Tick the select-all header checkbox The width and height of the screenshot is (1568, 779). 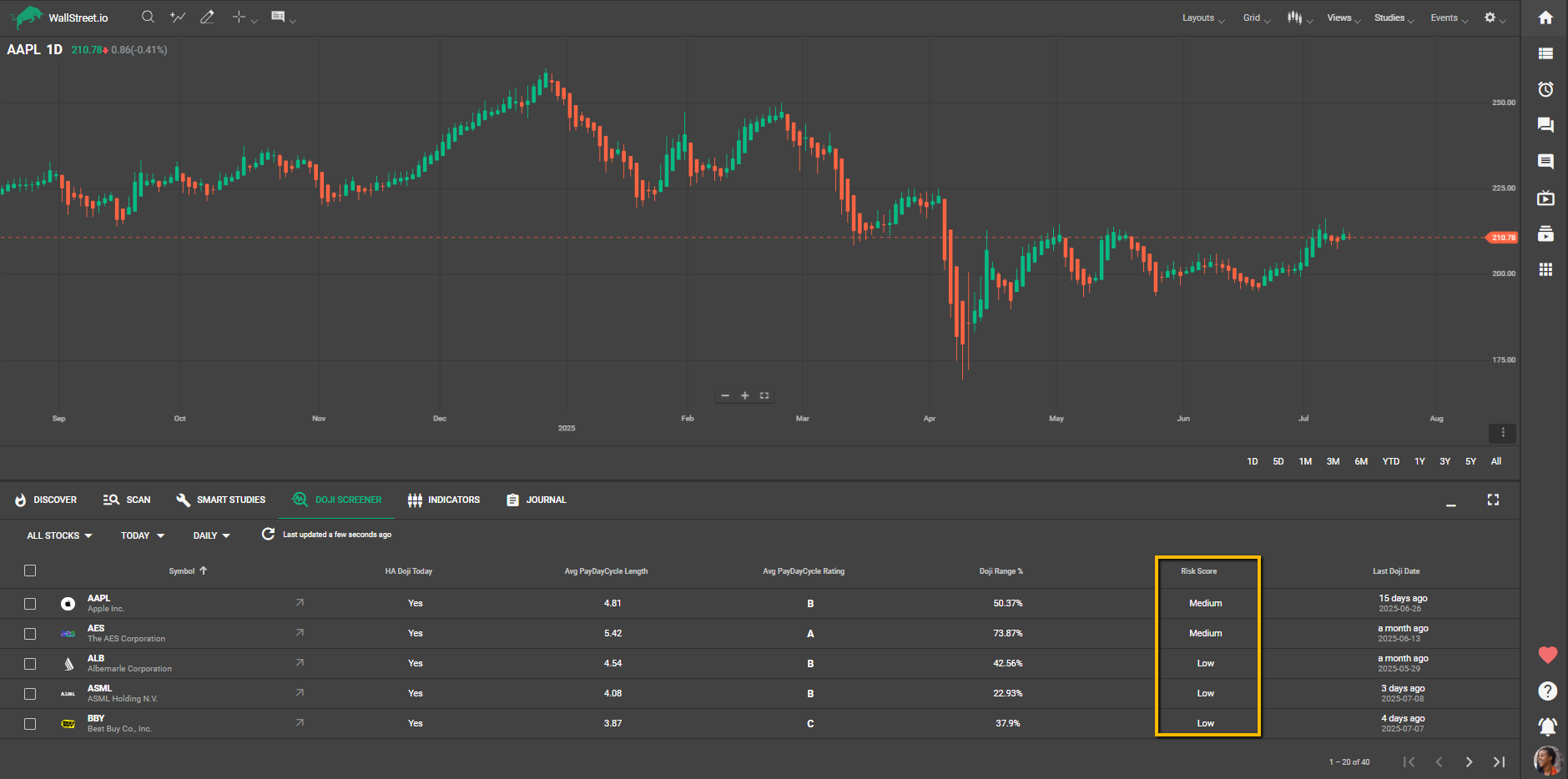coord(30,570)
